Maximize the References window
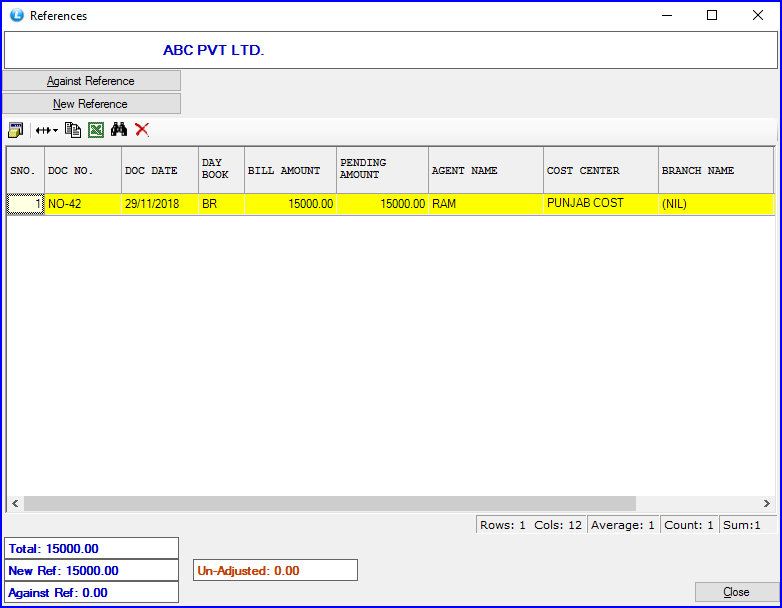Screen dimensions: 782x608 (x=712, y=15)
